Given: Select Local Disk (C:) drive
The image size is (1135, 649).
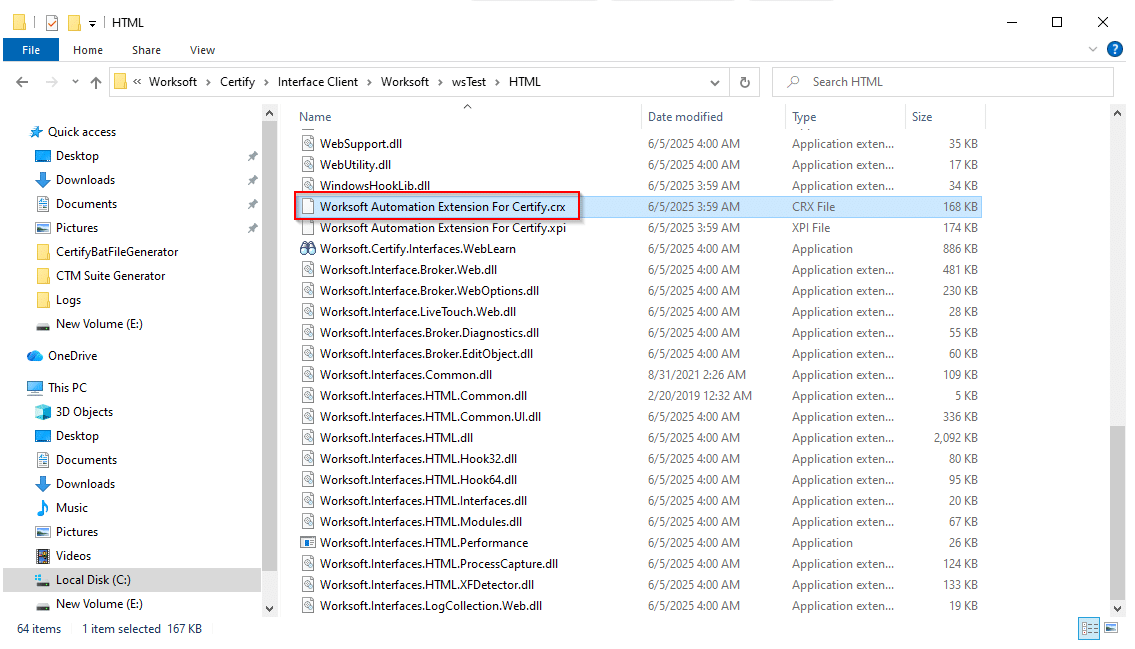Looking at the screenshot, I should pyautogui.click(x=93, y=580).
